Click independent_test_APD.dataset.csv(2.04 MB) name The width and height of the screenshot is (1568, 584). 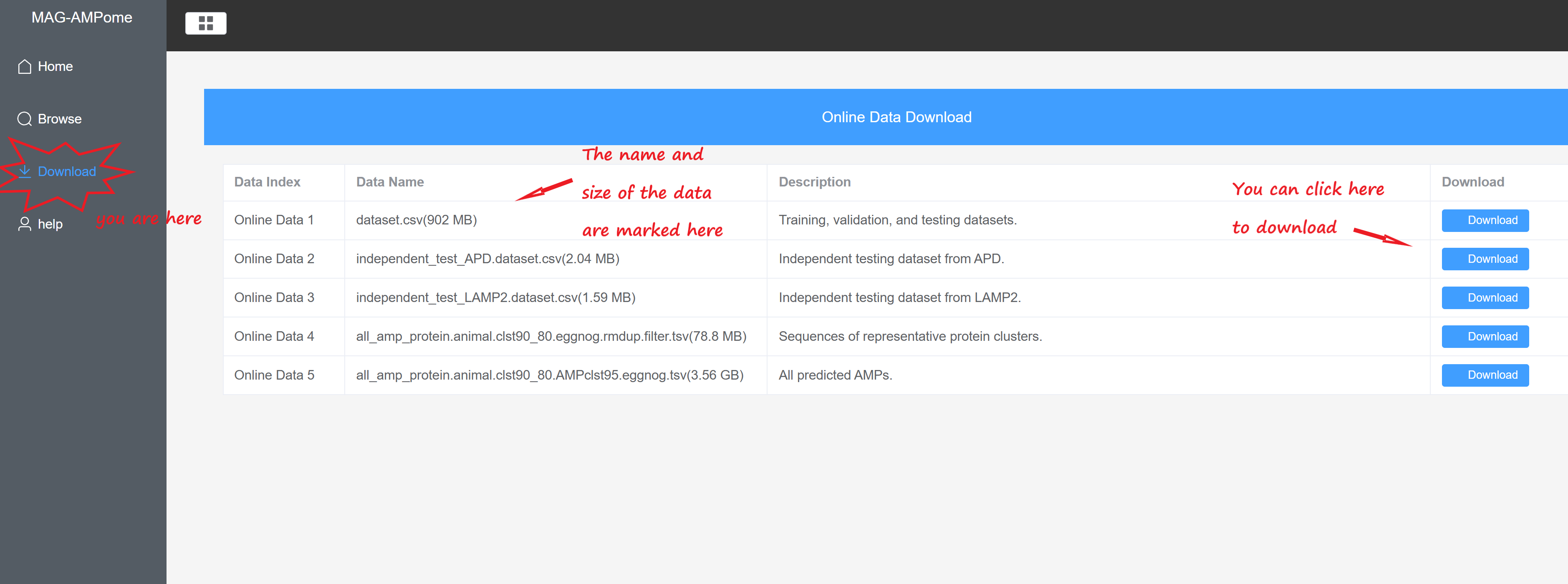(x=487, y=259)
